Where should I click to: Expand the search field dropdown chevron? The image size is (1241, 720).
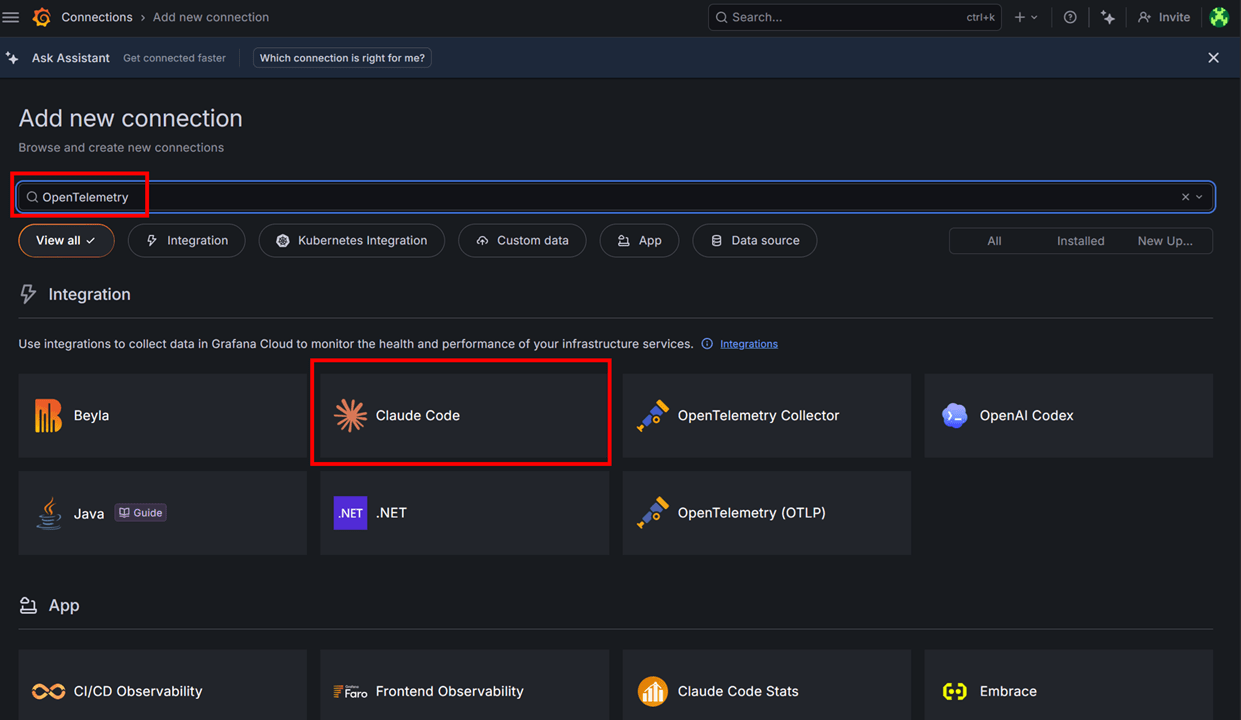1200,197
